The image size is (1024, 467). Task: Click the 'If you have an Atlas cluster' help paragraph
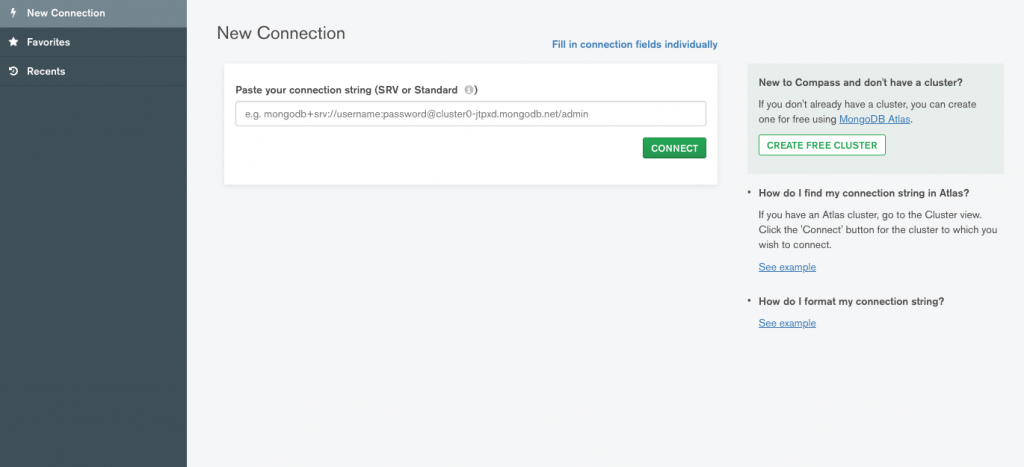pyautogui.click(x=878, y=230)
